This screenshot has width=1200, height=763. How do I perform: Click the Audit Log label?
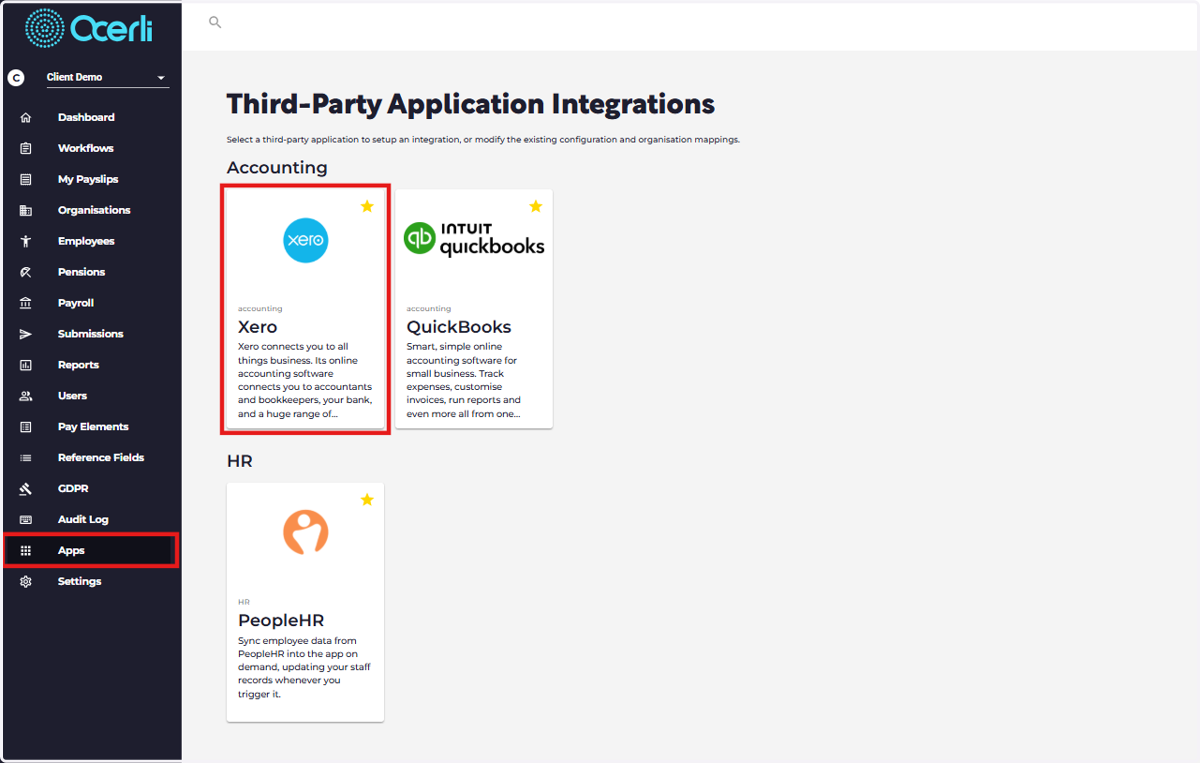[x=83, y=520]
